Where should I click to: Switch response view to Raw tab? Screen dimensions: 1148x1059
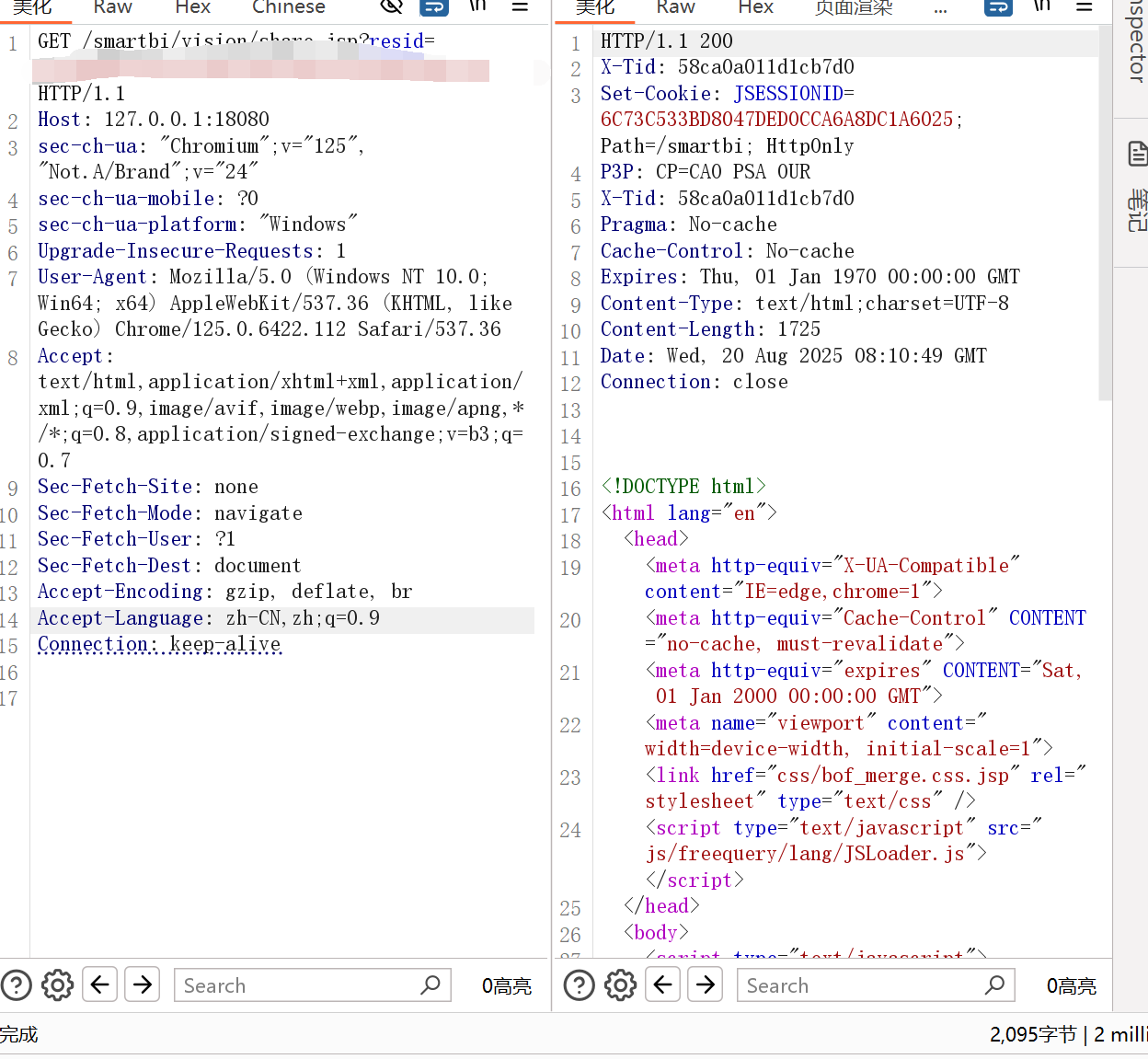[x=676, y=6]
